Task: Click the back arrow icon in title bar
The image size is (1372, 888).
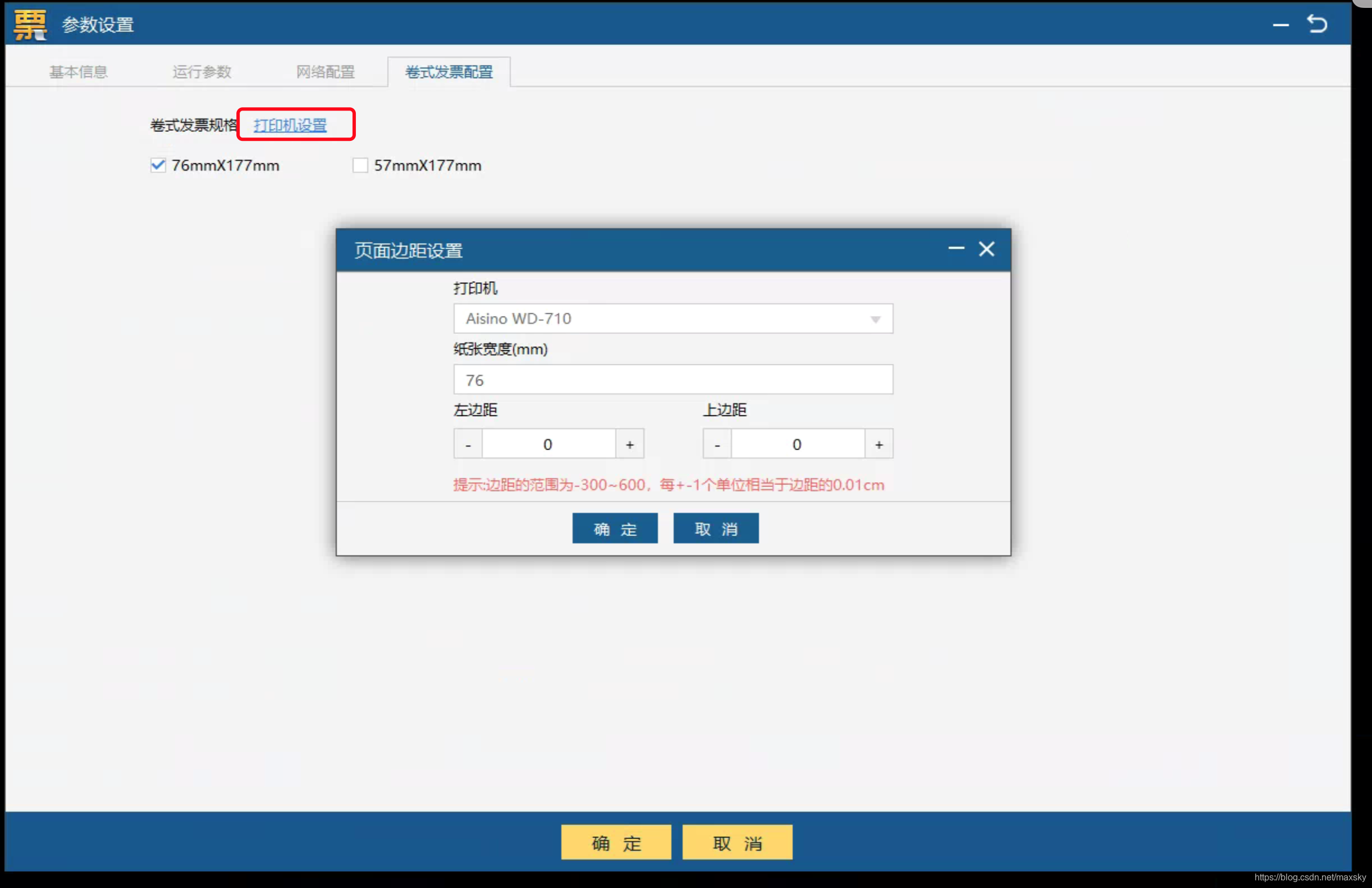Action: (x=1317, y=24)
